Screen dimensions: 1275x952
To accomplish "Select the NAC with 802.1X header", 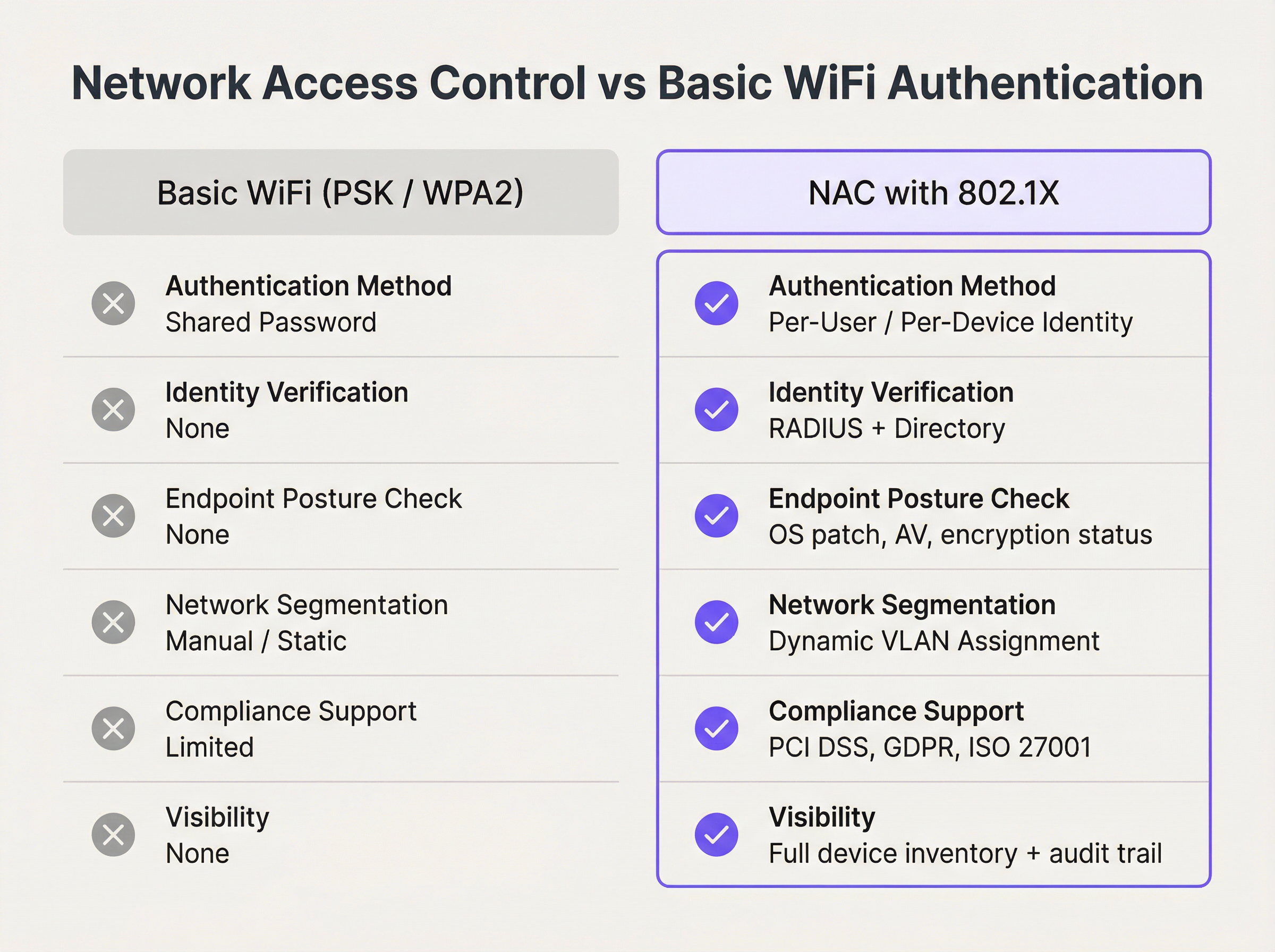I will 933,192.
